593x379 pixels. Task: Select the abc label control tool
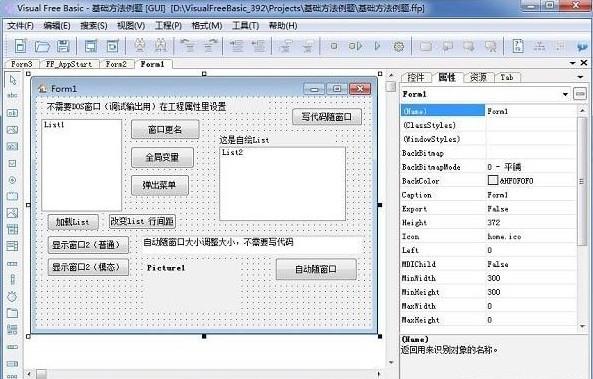(x=12, y=95)
